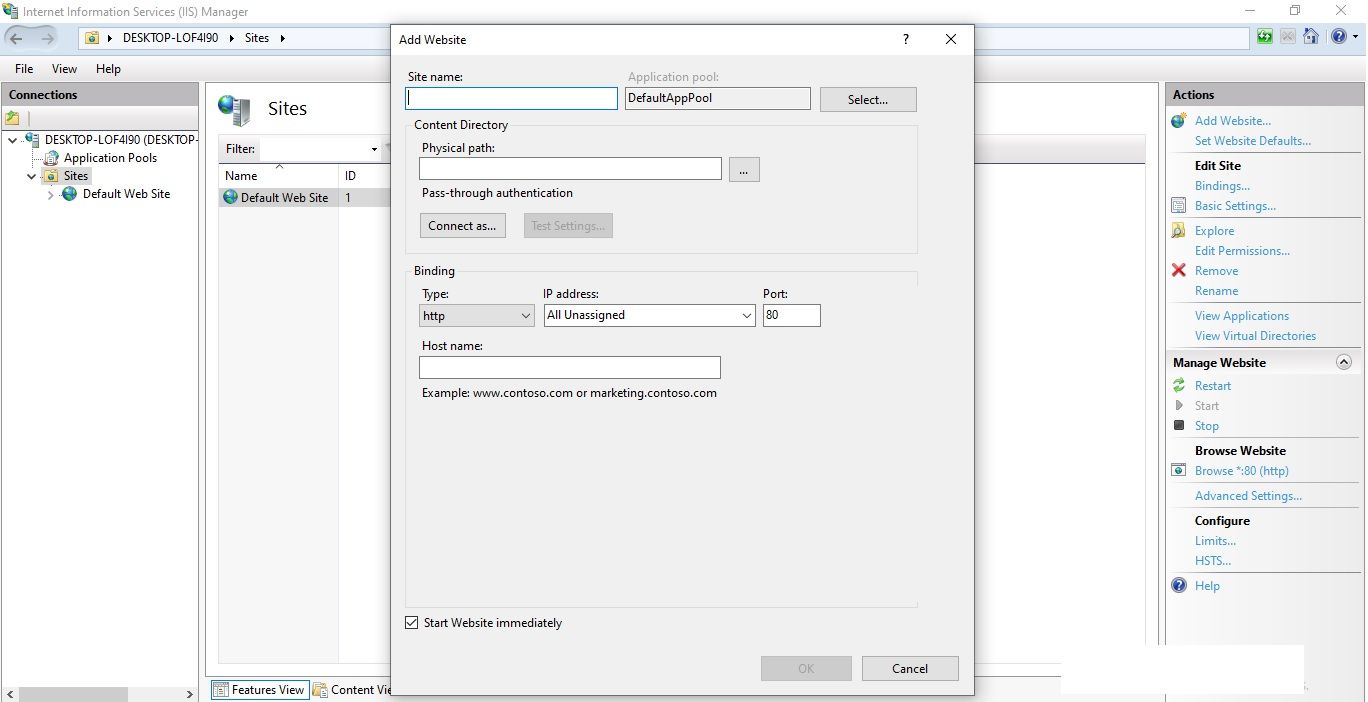The height and width of the screenshot is (702, 1368).
Task: Click the Add Website globe icon
Action: click(1178, 120)
